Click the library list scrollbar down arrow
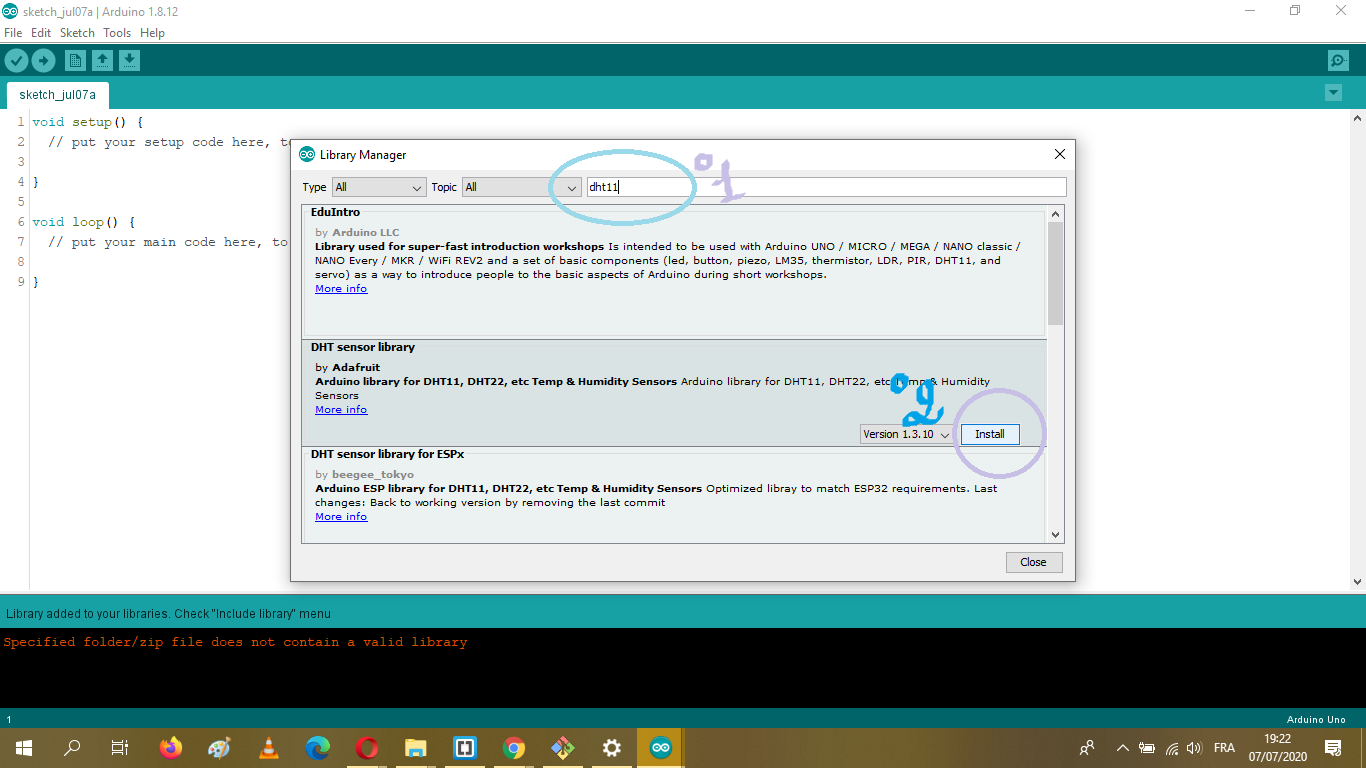 [1056, 535]
